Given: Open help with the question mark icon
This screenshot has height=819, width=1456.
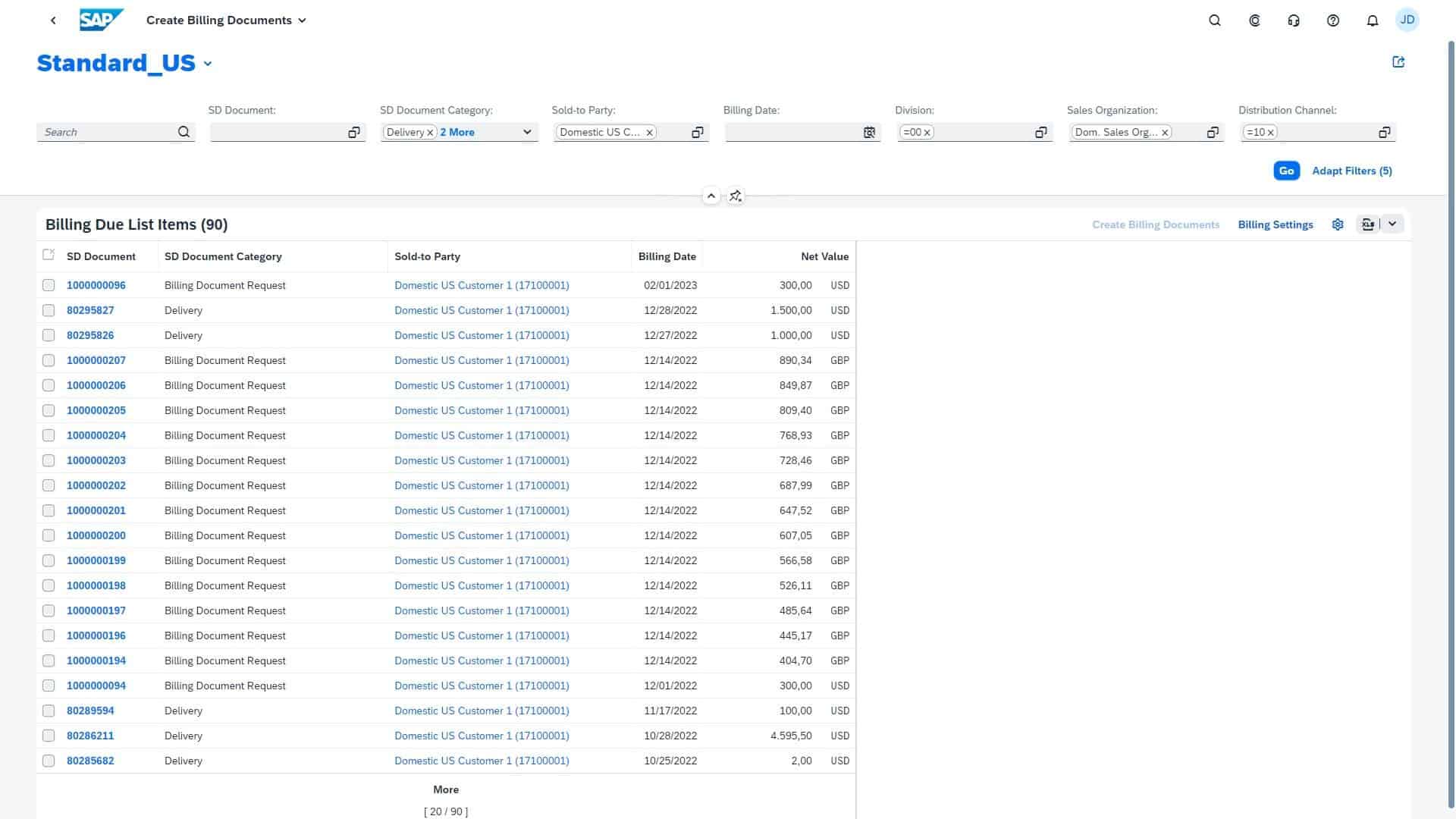Looking at the screenshot, I should pos(1332,20).
